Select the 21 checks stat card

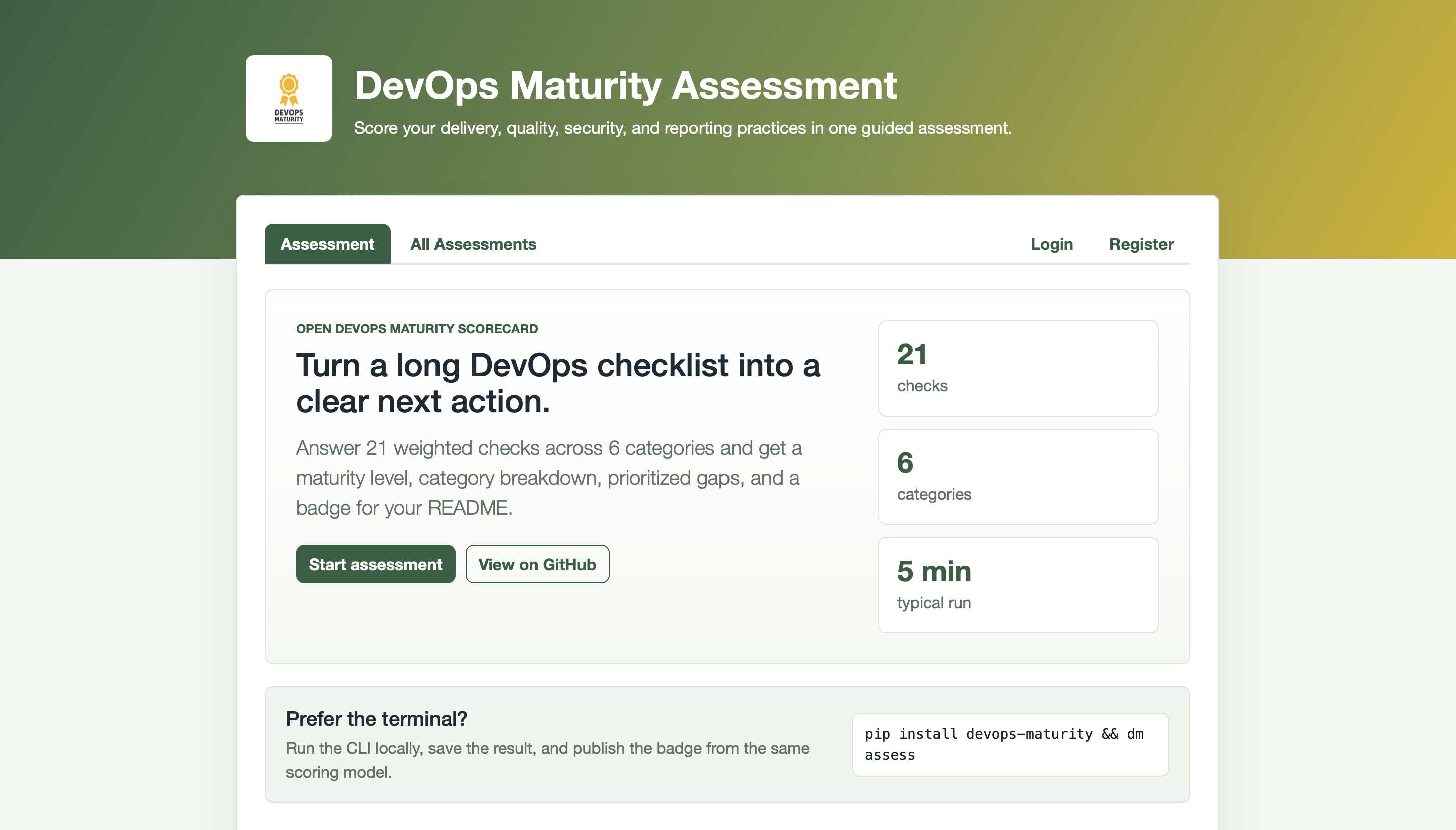tap(1018, 368)
